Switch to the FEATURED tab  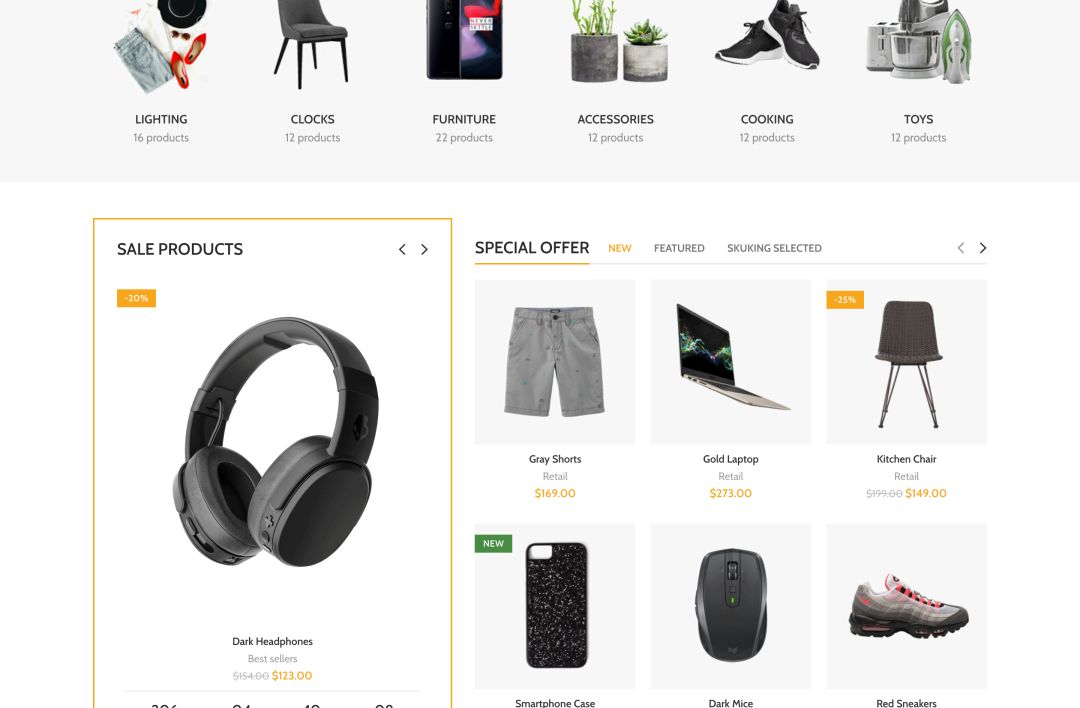pos(679,248)
